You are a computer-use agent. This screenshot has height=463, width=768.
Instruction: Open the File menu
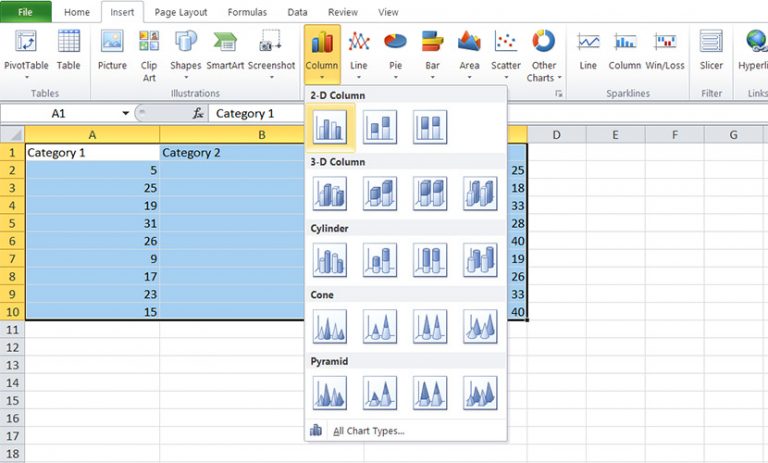(26, 12)
